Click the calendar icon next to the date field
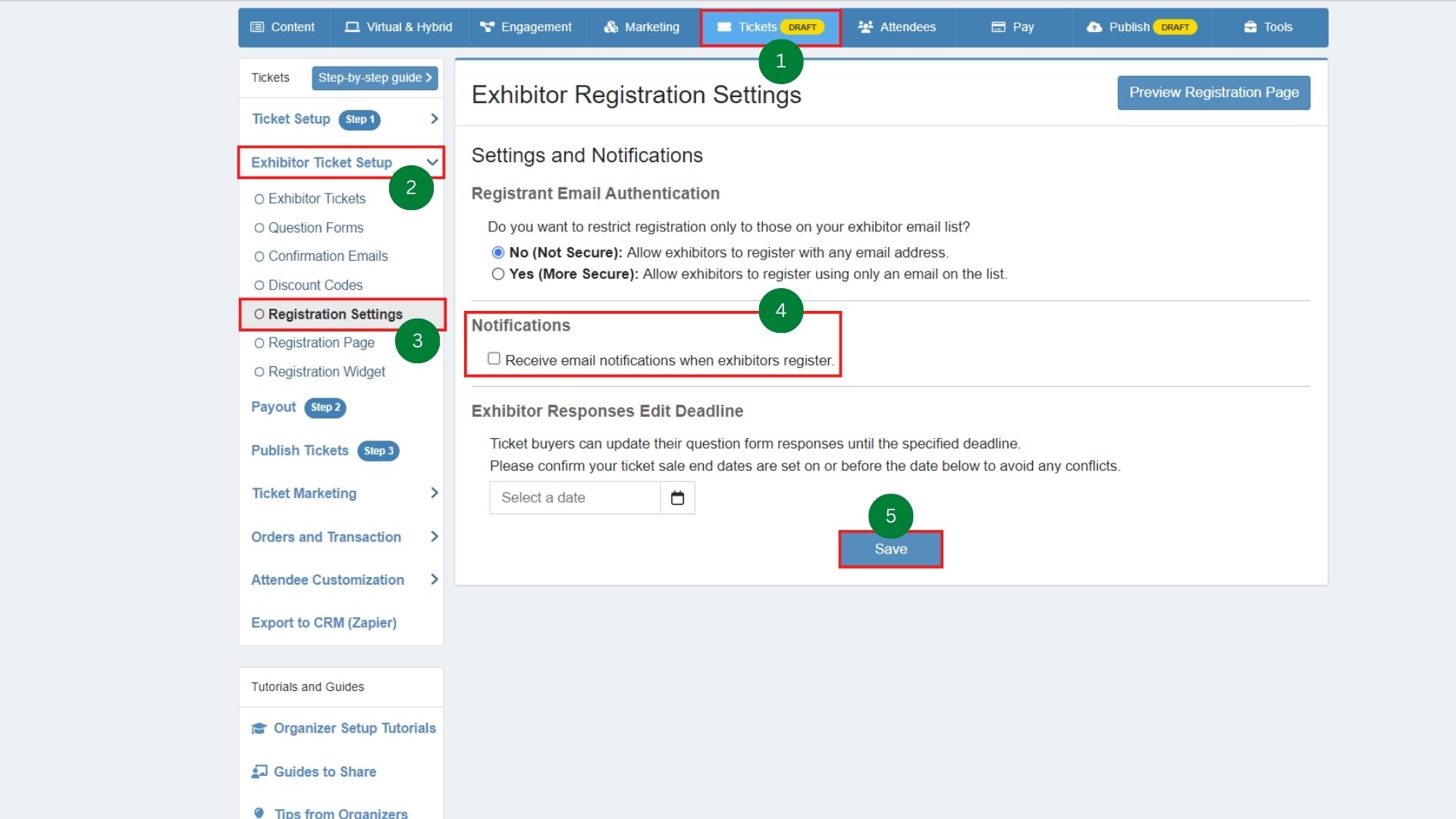 click(677, 497)
